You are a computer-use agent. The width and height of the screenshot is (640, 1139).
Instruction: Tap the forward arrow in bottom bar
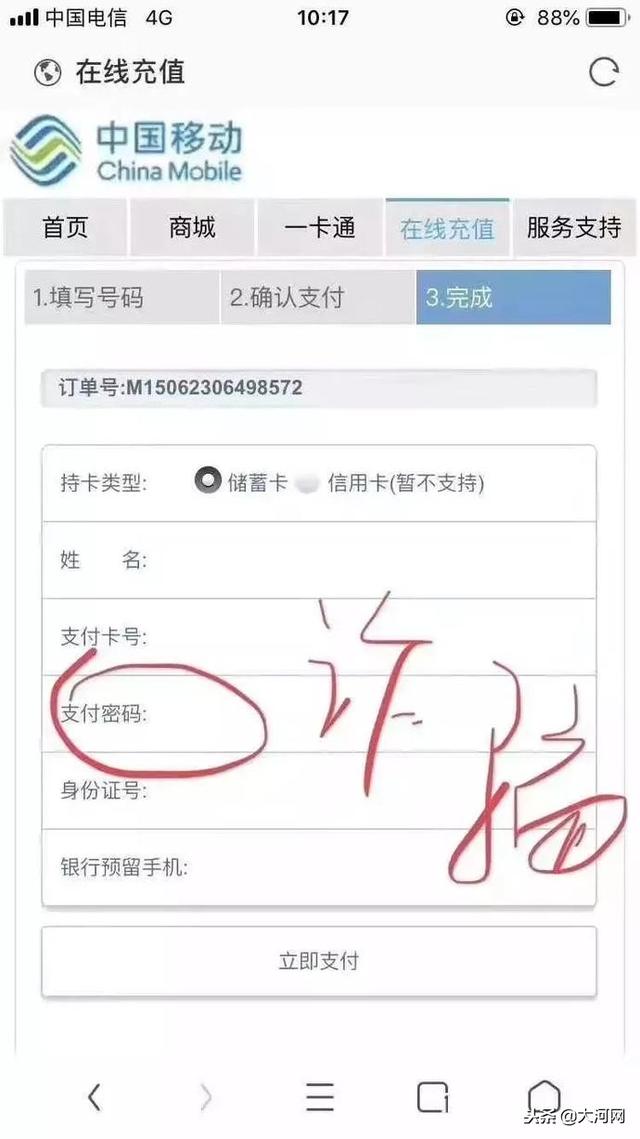point(206,1096)
